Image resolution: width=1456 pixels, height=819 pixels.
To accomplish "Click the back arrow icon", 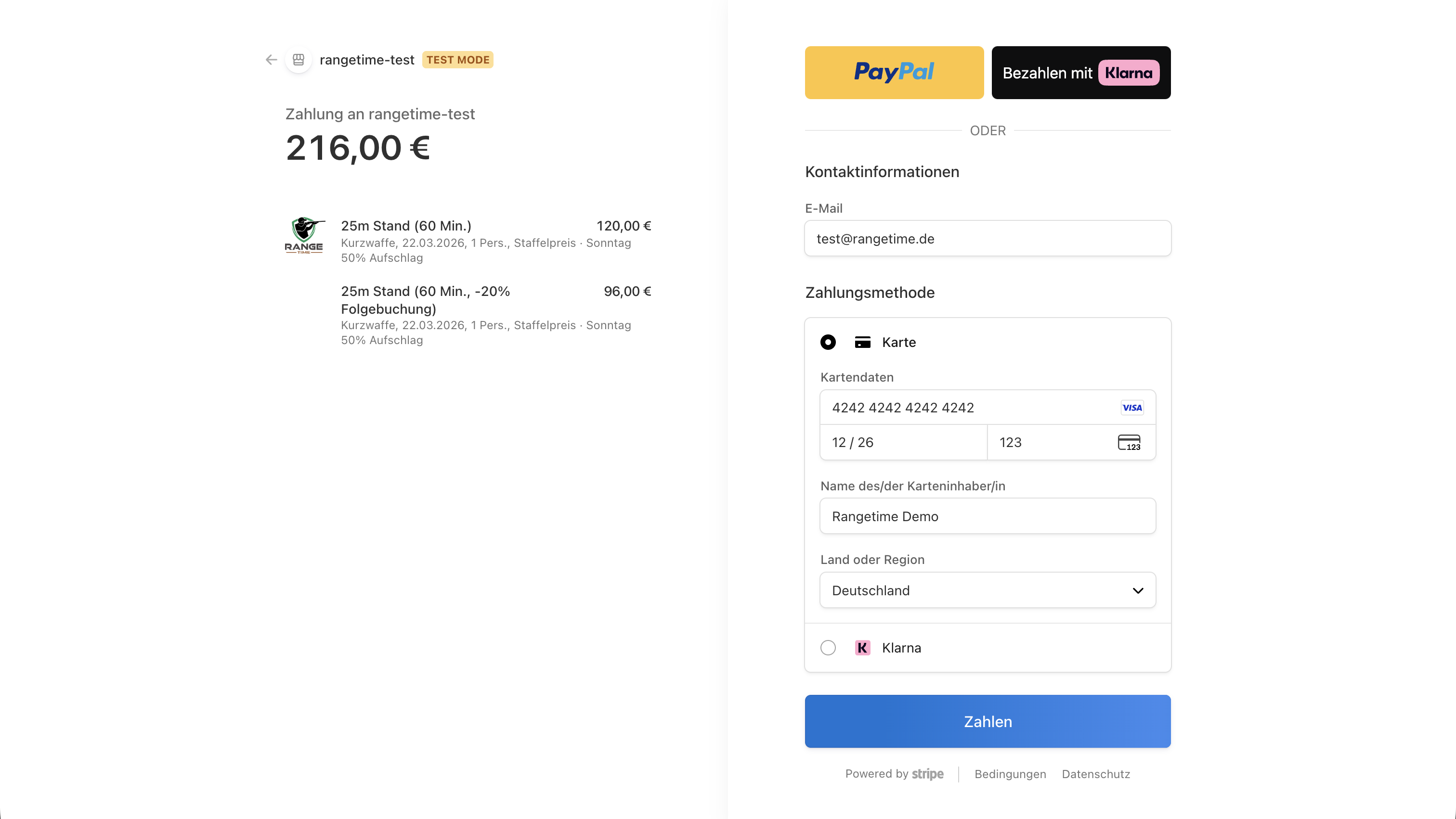I will point(271,60).
